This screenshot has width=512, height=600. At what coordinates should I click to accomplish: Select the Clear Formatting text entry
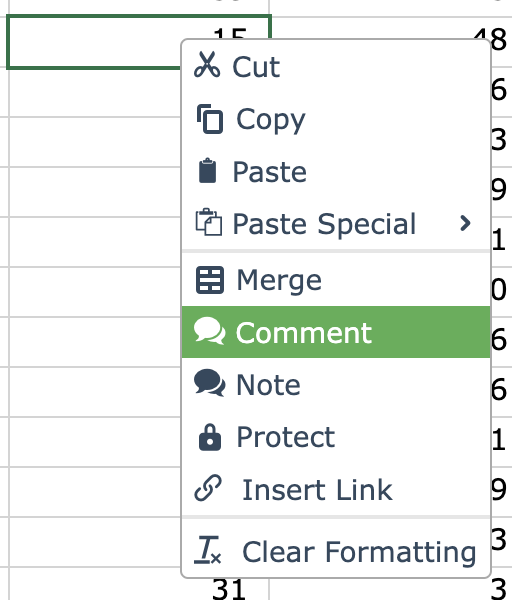tap(359, 551)
